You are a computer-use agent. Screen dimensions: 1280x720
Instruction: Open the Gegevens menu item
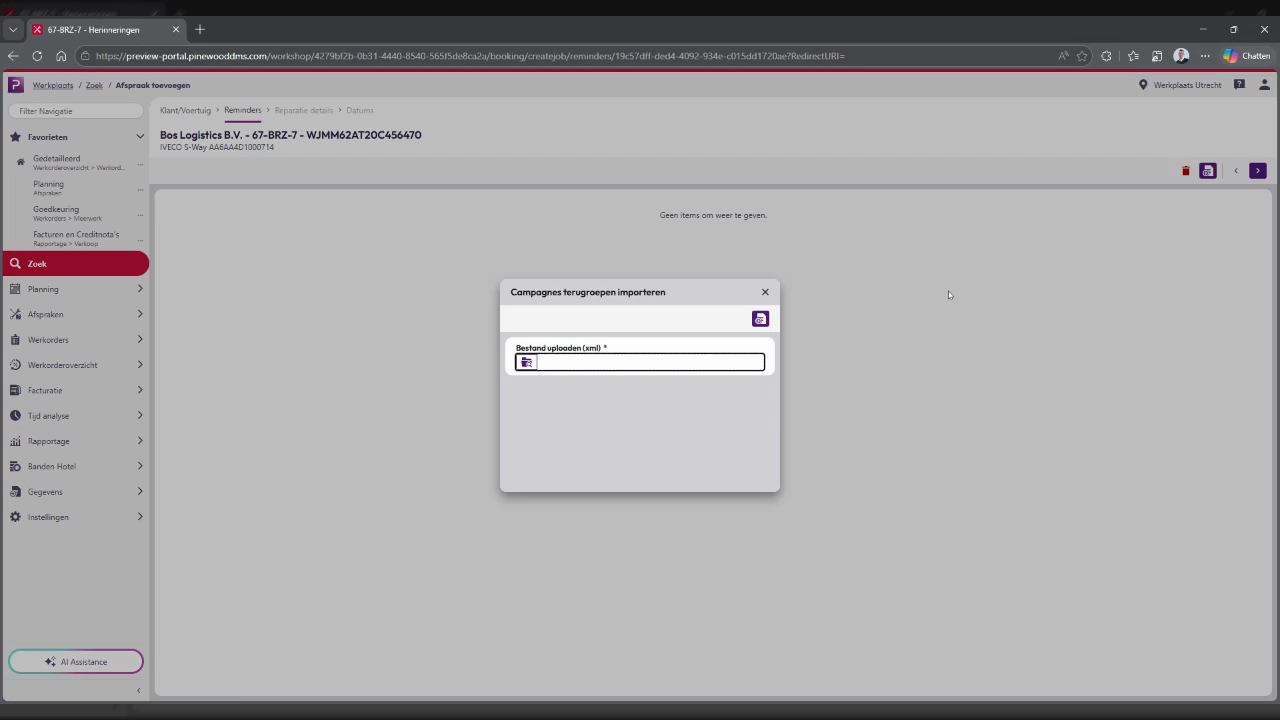[x=76, y=492]
